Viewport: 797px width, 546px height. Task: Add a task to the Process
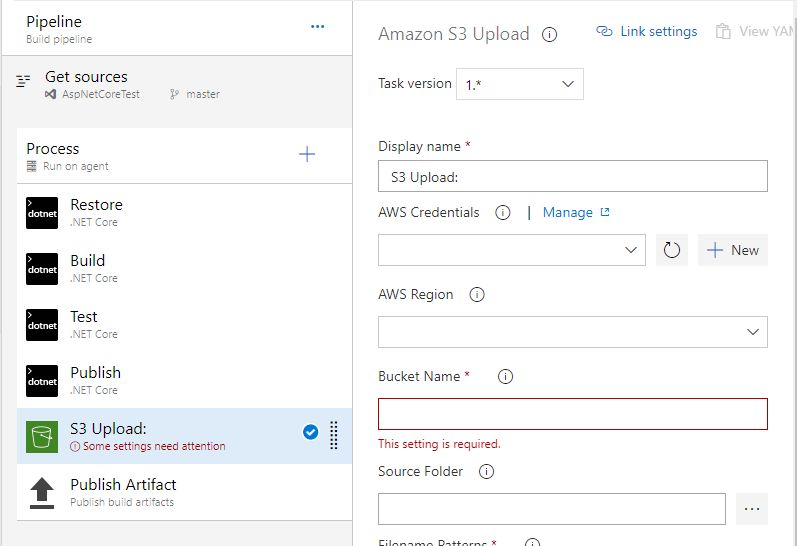point(307,154)
